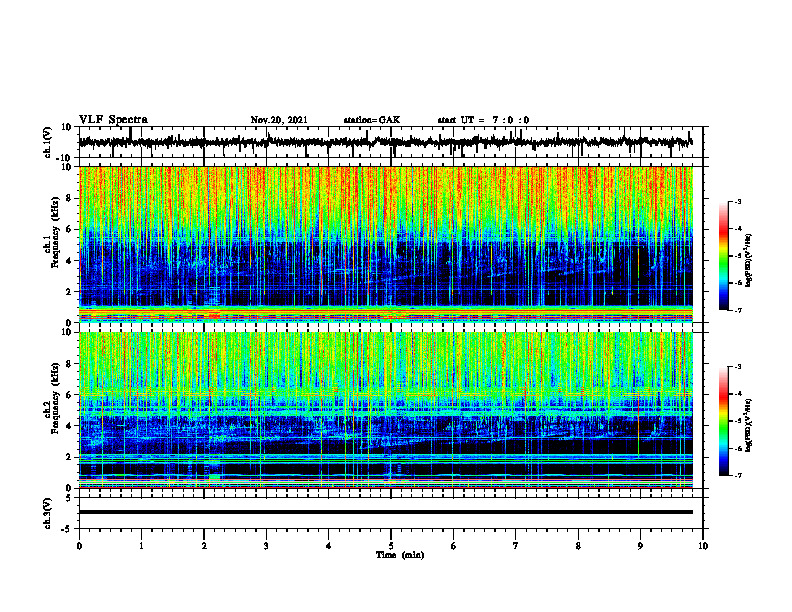792x612 pixels.
Task: Click the ch.1 voltage waveform plot
Action: point(391,142)
